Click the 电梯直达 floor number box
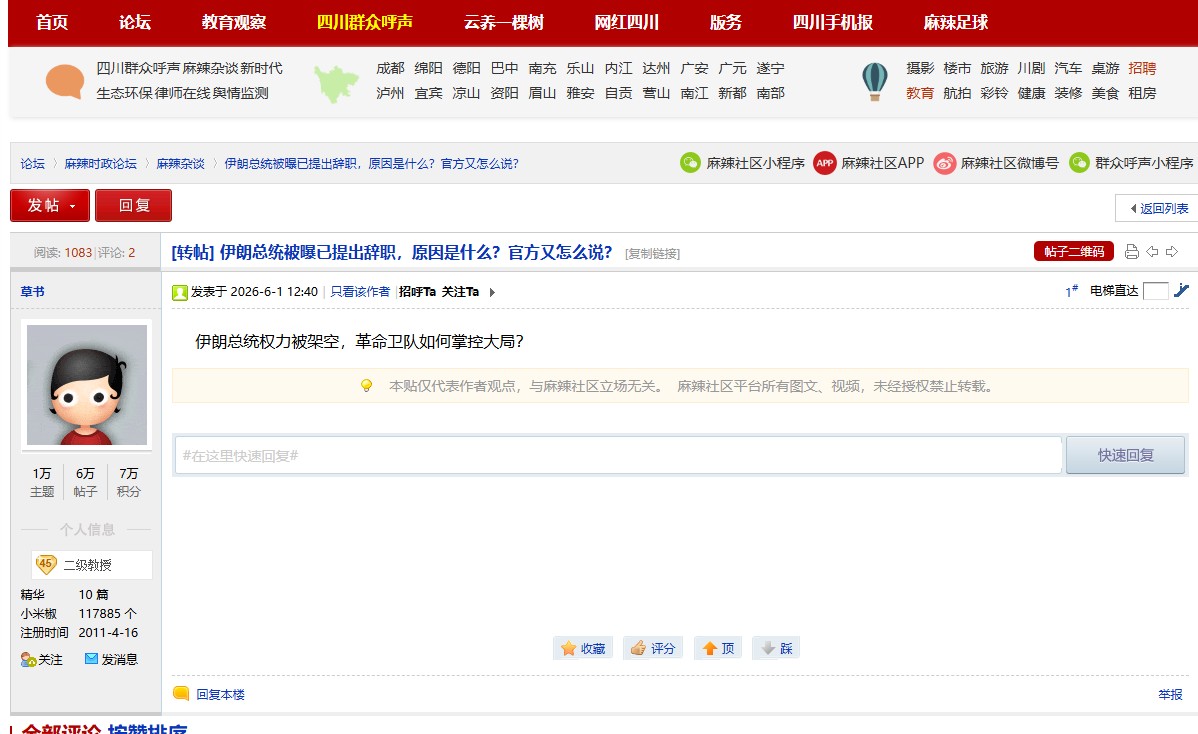 (1155, 290)
